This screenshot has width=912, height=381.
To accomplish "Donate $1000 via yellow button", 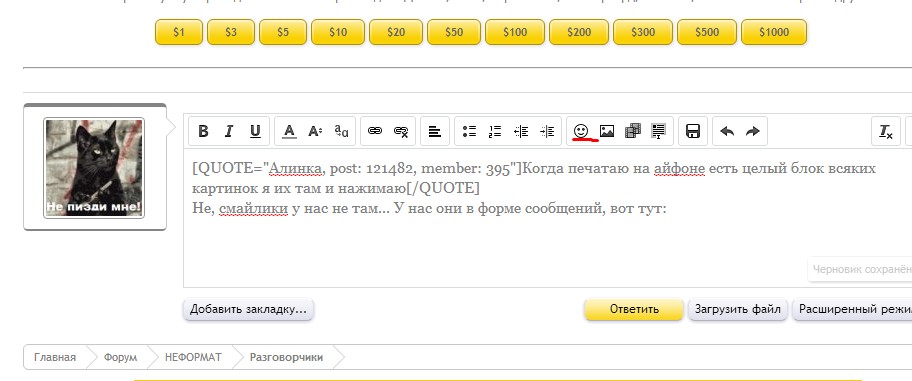I will click(774, 32).
